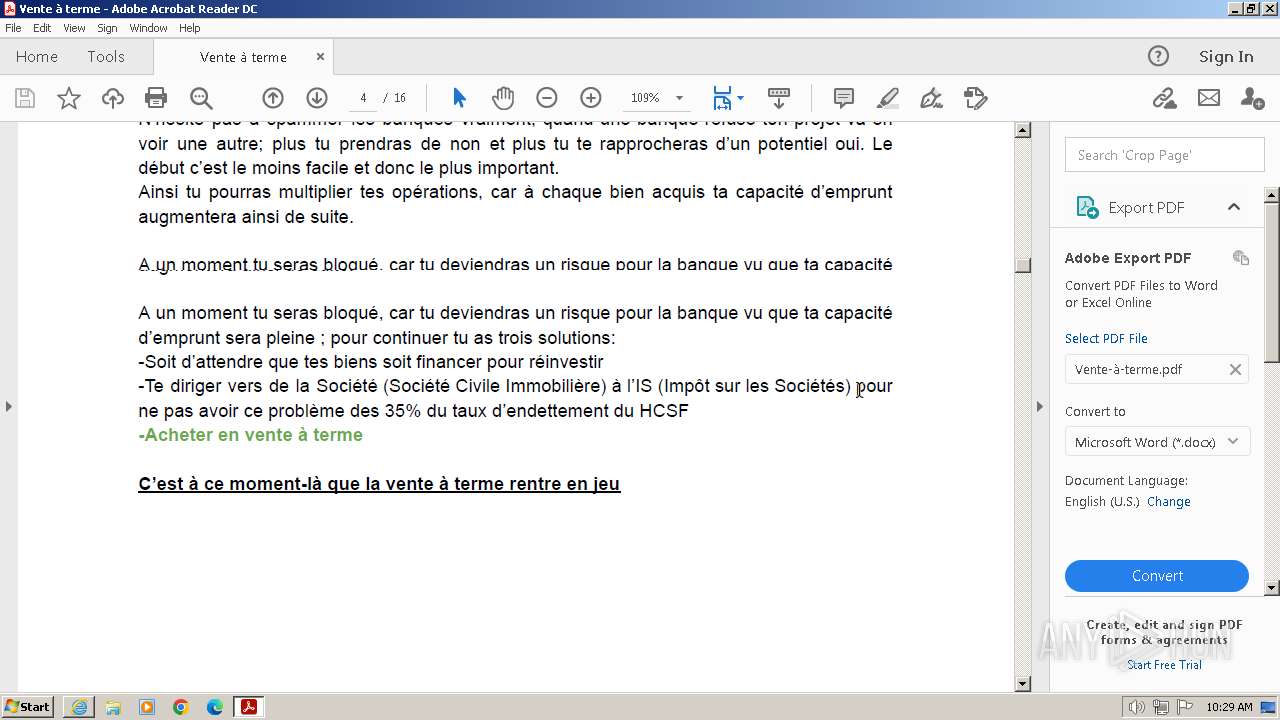1280x720 pixels.
Task: Zoom out with the minus circle
Action: [x=547, y=98]
